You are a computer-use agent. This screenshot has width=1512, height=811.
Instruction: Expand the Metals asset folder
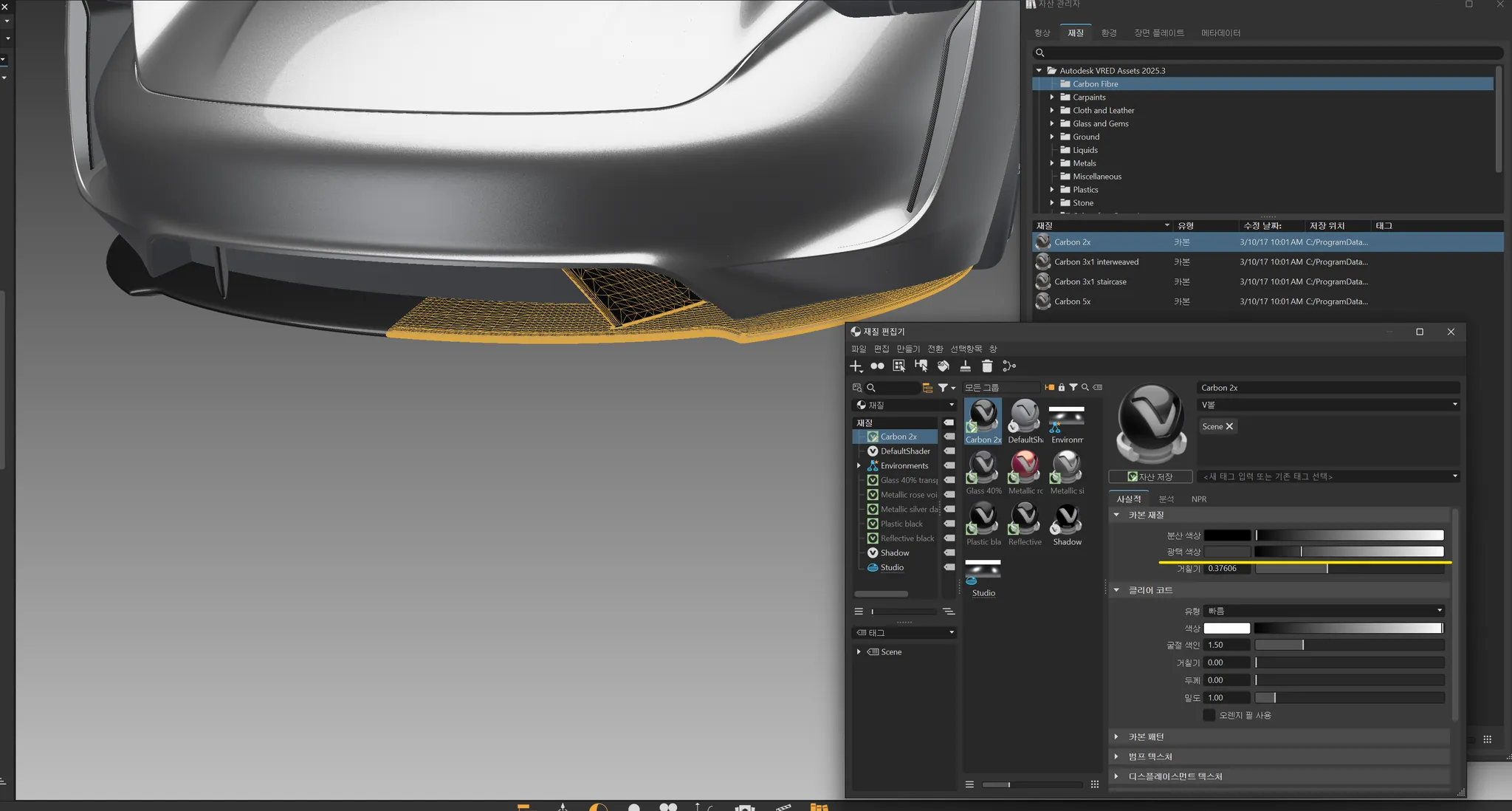[1052, 163]
